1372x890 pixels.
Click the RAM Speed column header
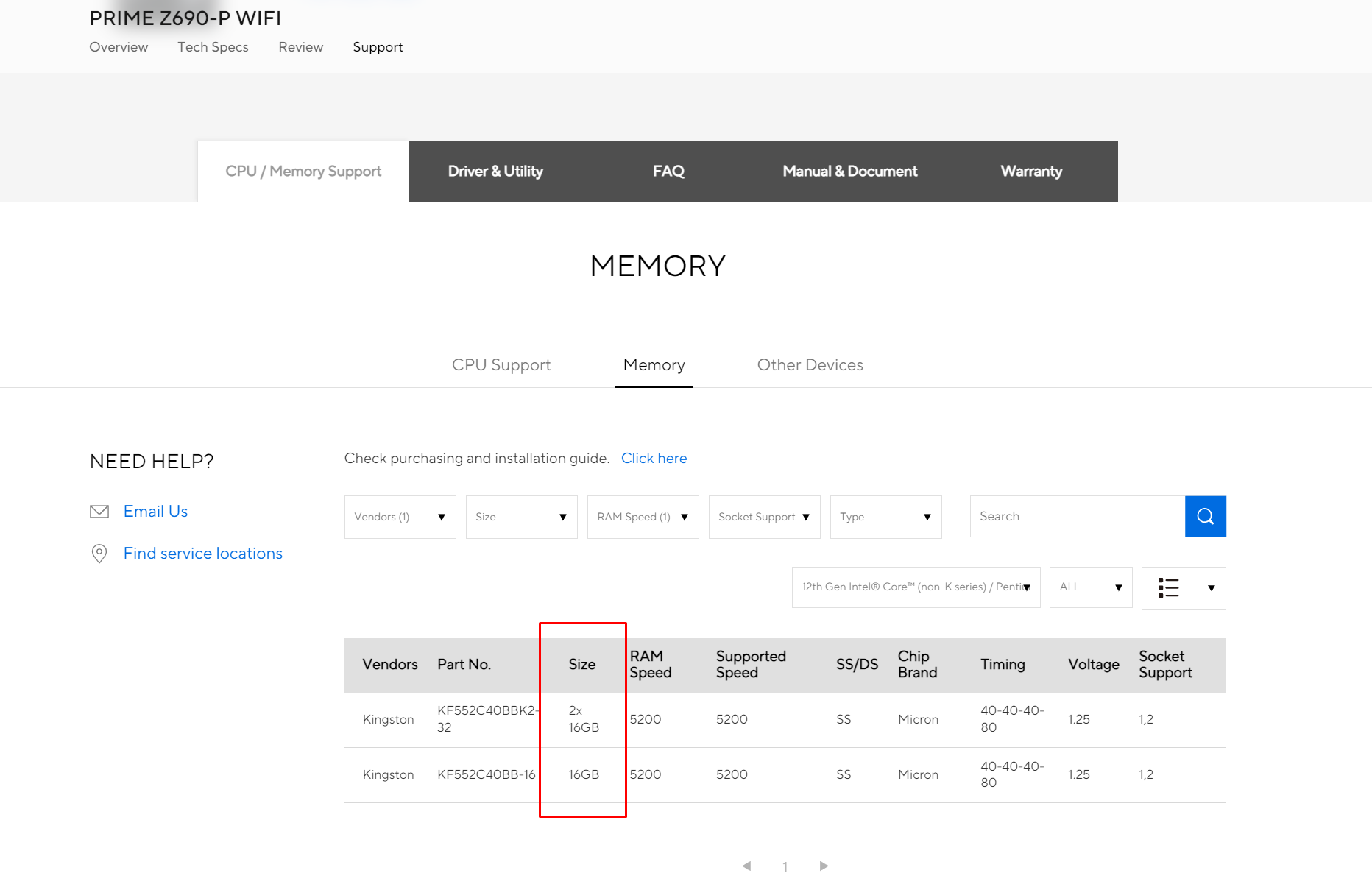[x=651, y=665]
